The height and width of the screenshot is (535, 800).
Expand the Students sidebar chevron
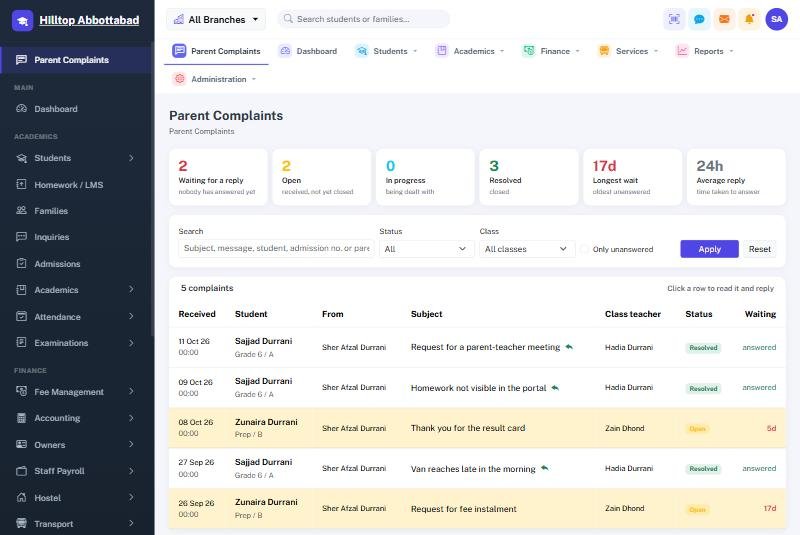[x=131, y=158]
